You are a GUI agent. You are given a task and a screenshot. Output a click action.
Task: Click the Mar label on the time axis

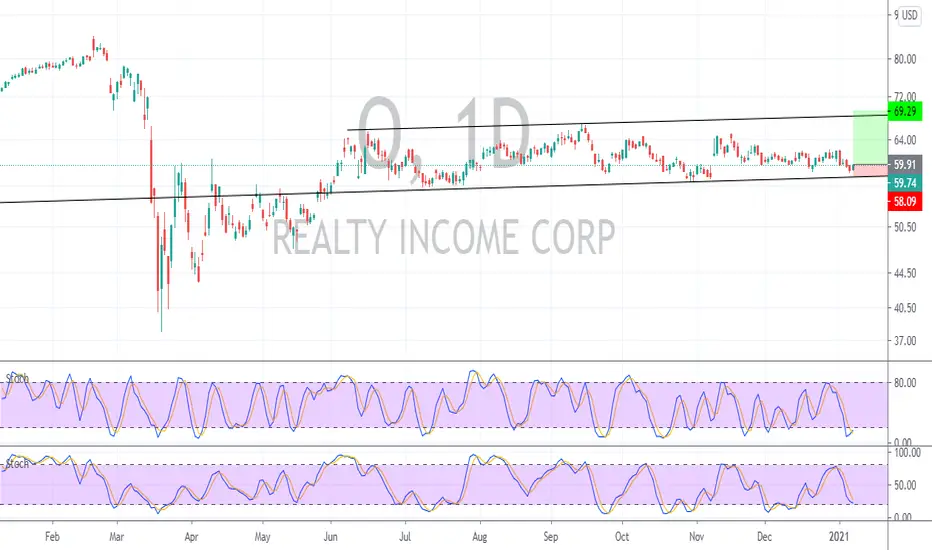(x=116, y=536)
